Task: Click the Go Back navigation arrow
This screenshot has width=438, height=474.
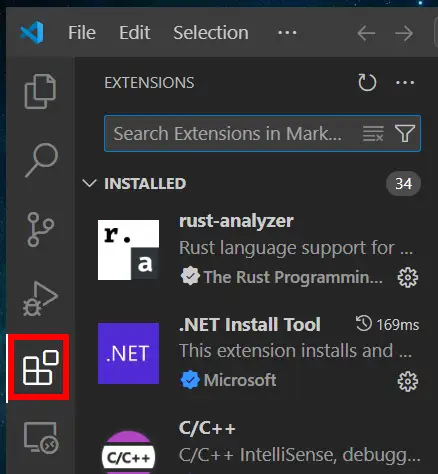Action: (366, 33)
